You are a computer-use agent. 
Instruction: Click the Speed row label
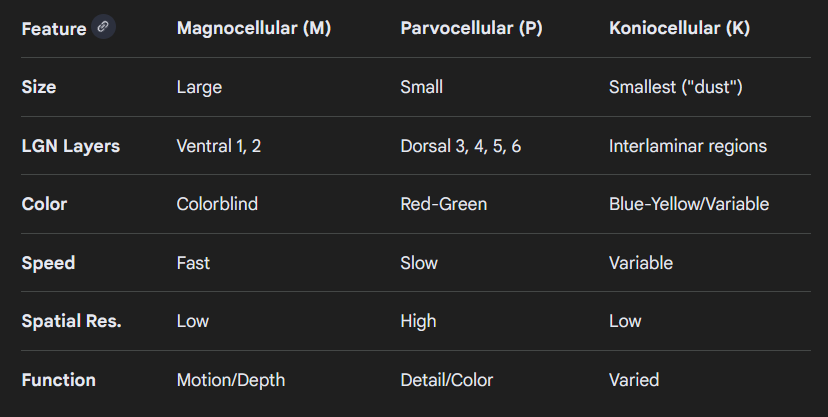48,263
